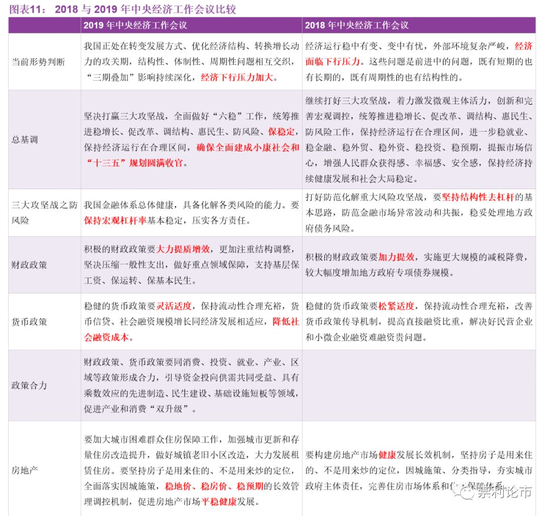Click the row label '当前形势判断'
Viewport: 550px width, 516px height.
pos(38,62)
